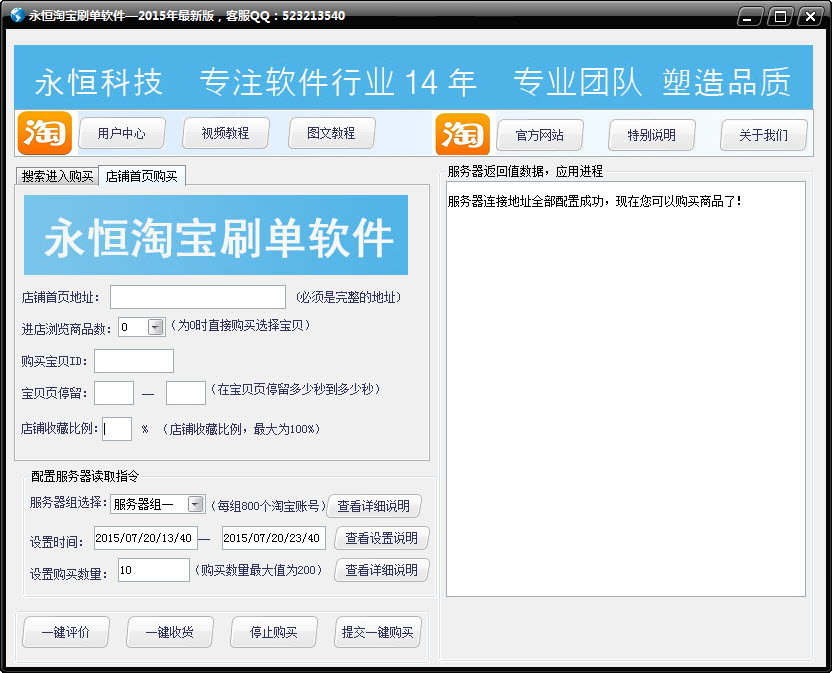832x673 pixels.
Task: Click 停止购买 button
Action: coord(274,632)
